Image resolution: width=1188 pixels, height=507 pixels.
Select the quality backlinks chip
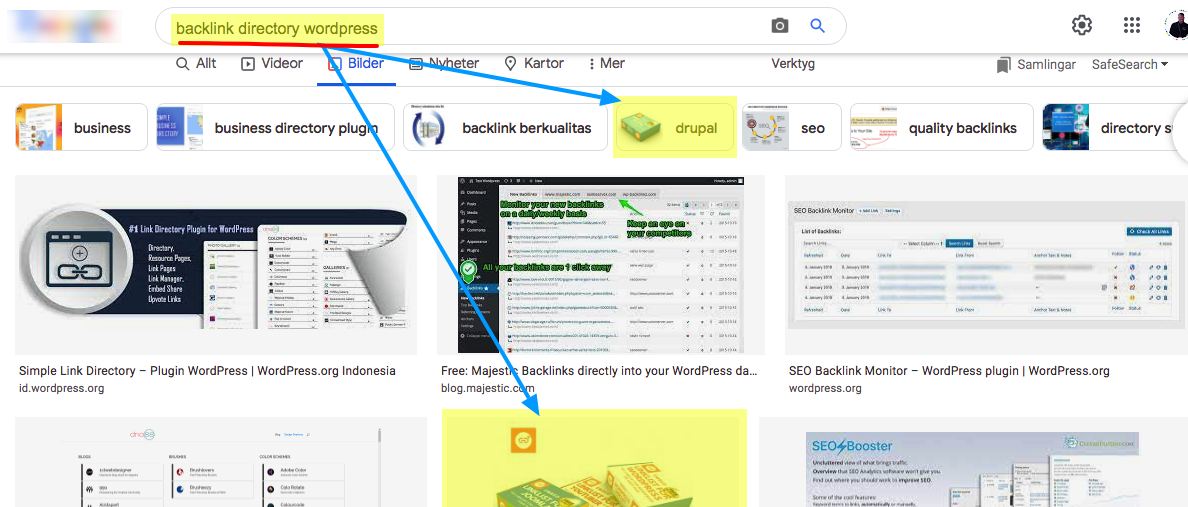(942, 128)
